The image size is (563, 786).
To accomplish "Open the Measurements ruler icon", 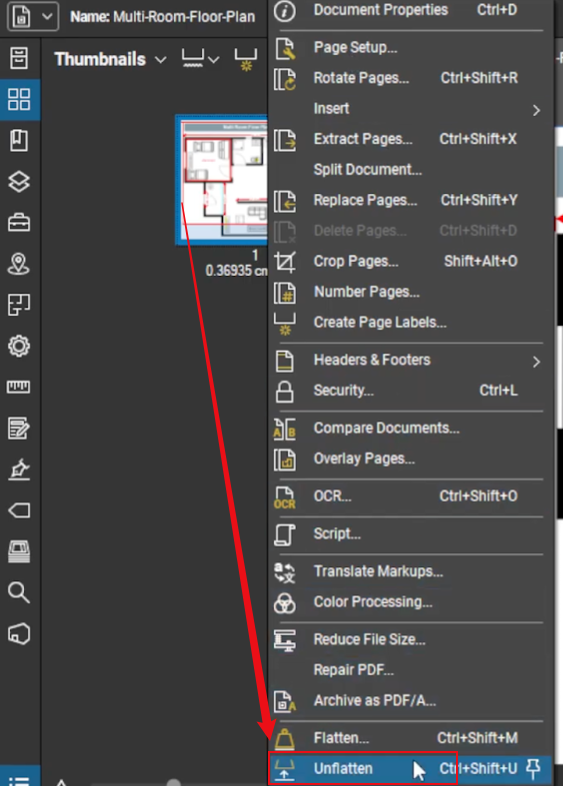I will point(19,386).
